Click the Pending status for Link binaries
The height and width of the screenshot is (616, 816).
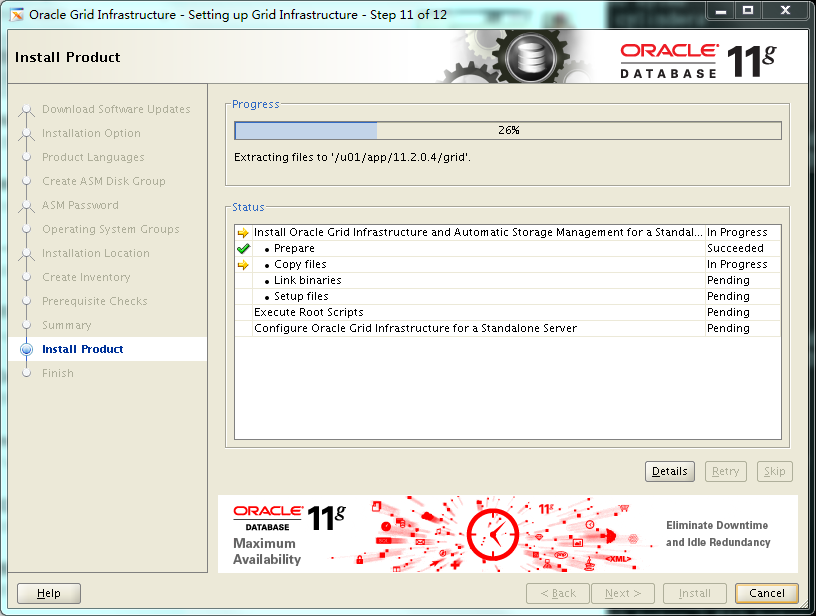click(728, 280)
